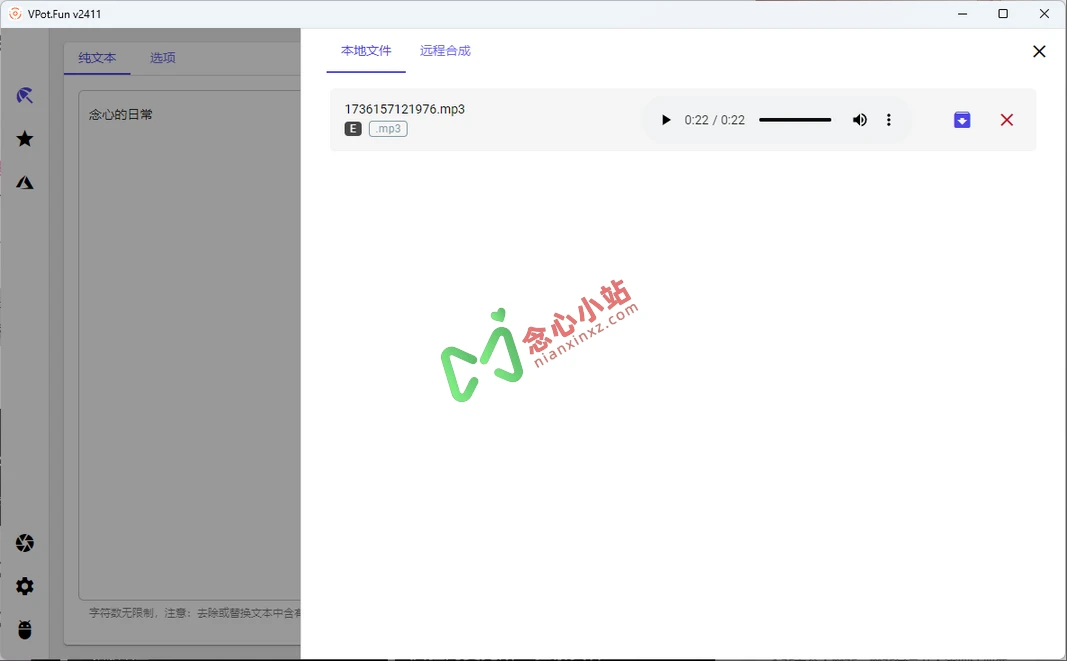1067x661 pixels.
Task: Click the bug debug icon at sidebar bottom
Action: pos(24,630)
